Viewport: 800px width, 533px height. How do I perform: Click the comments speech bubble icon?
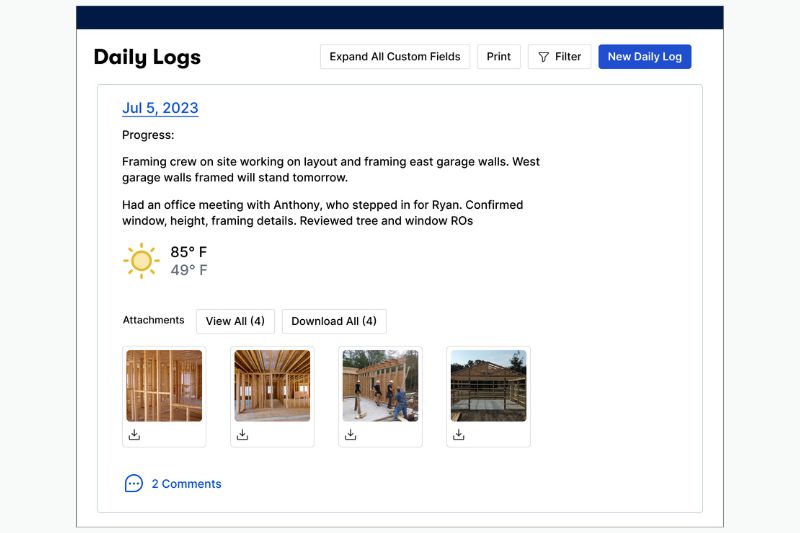(134, 484)
